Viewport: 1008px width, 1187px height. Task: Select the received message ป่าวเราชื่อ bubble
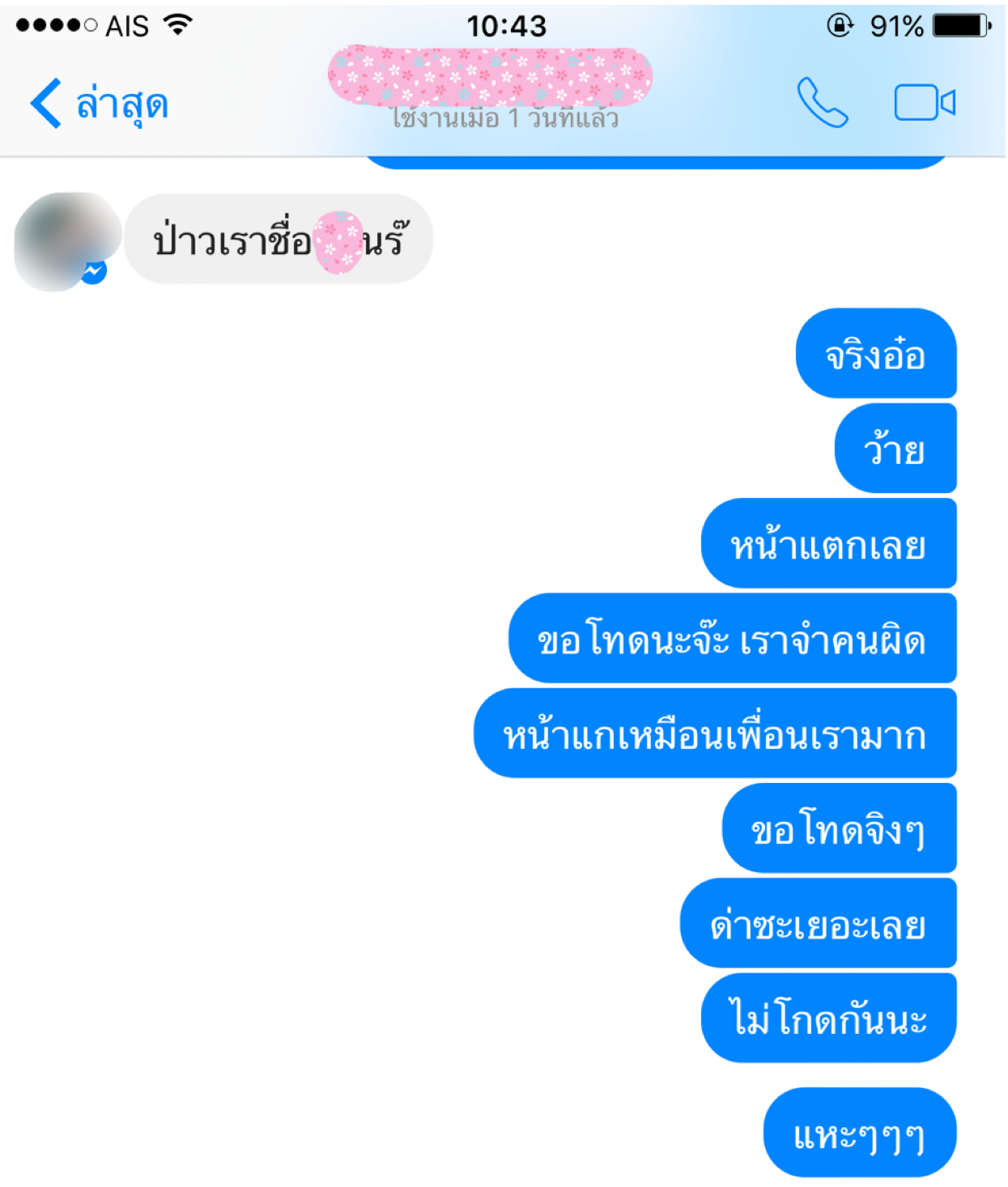coord(279,239)
